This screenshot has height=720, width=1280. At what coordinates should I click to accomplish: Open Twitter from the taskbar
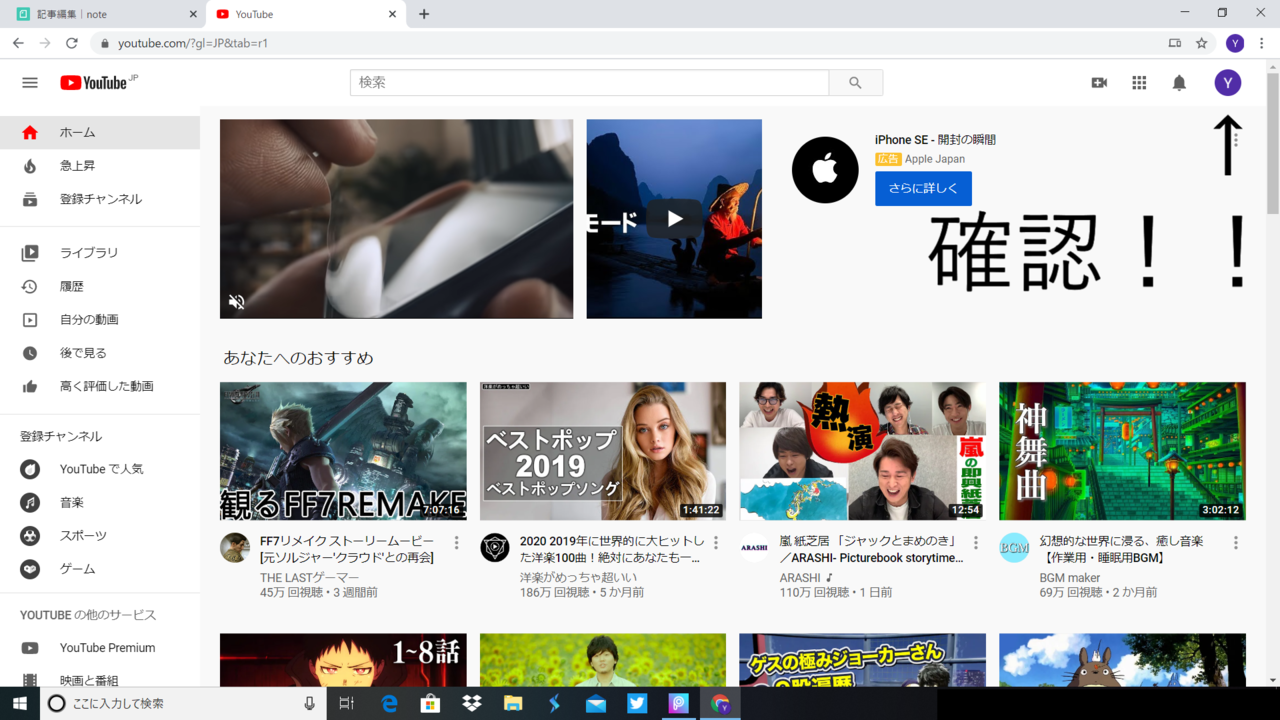637,704
